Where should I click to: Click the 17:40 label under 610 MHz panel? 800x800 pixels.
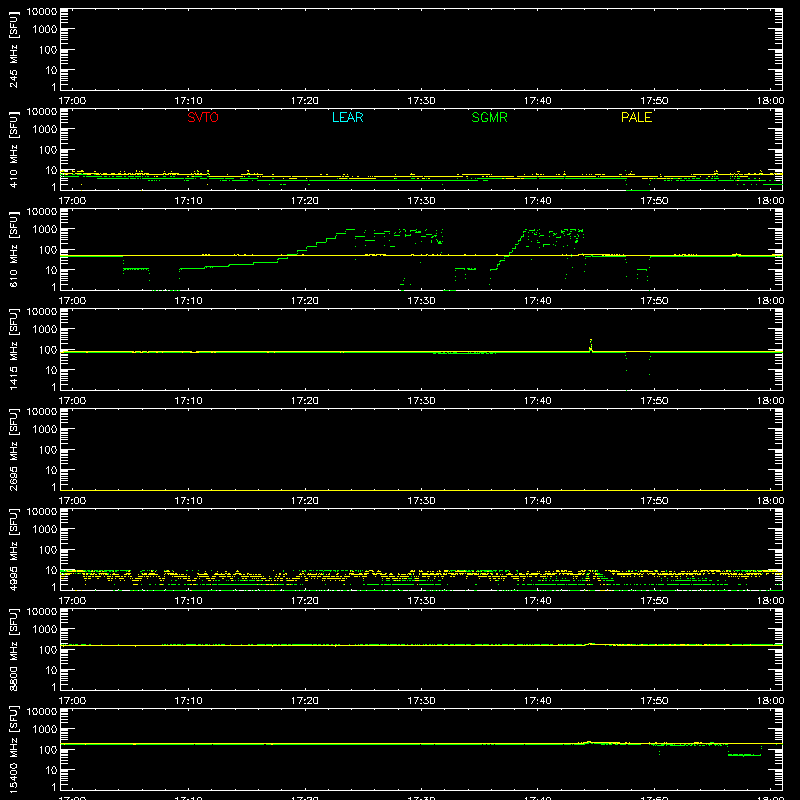(x=537, y=301)
